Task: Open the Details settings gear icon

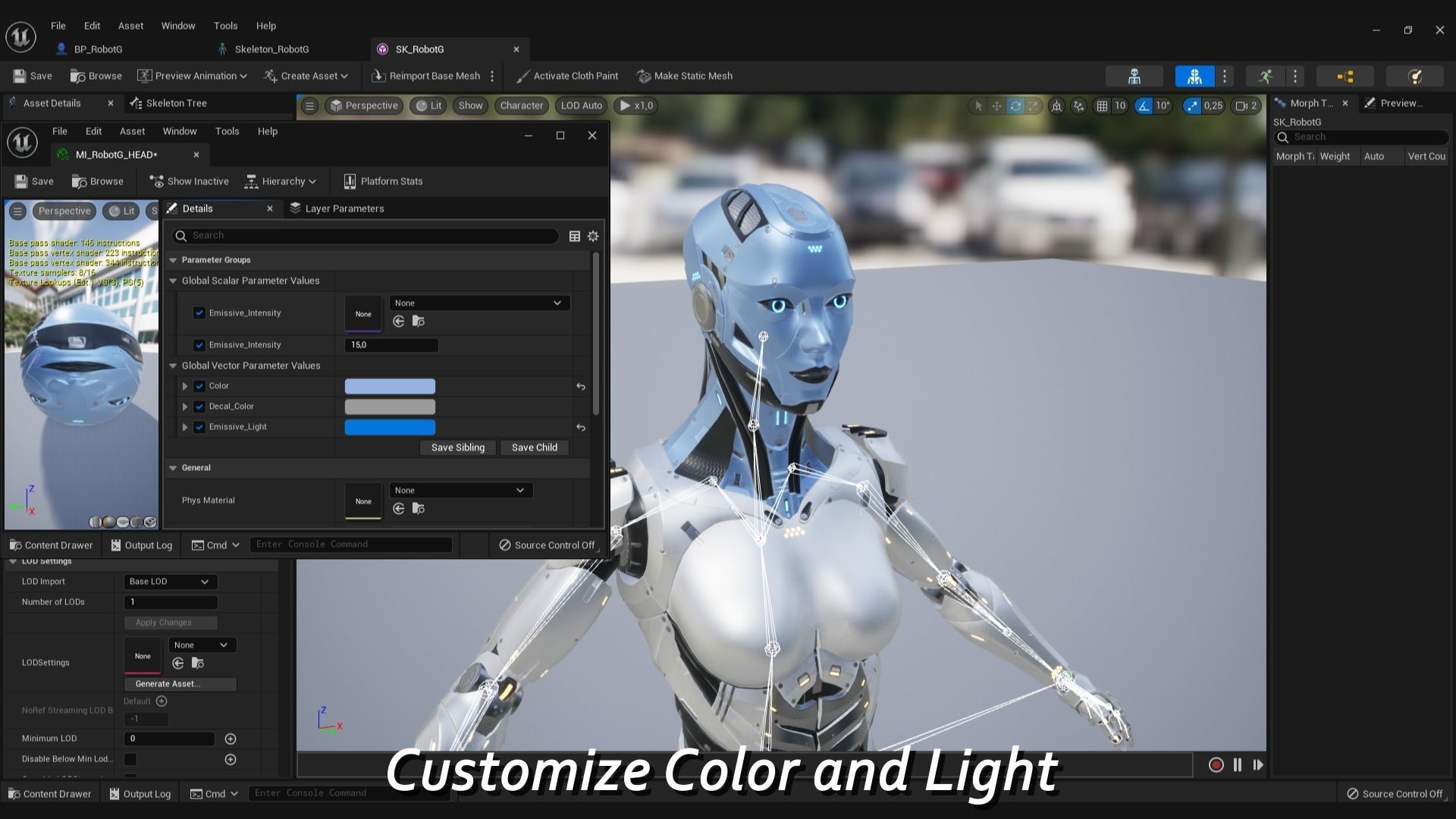Action: click(x=593, y=237)
